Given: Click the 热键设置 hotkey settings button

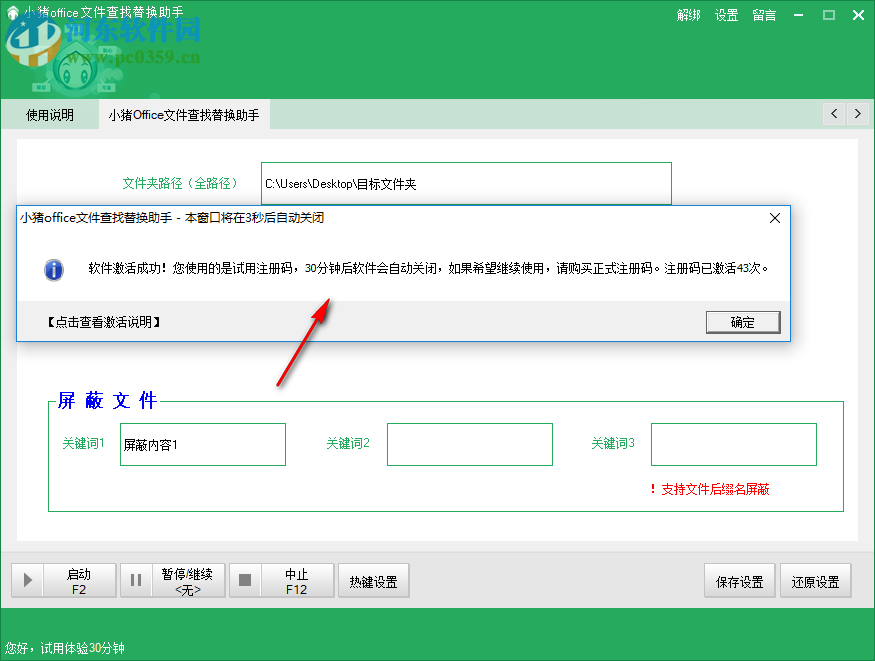Looking at the screenshot, I should point(373,580).
